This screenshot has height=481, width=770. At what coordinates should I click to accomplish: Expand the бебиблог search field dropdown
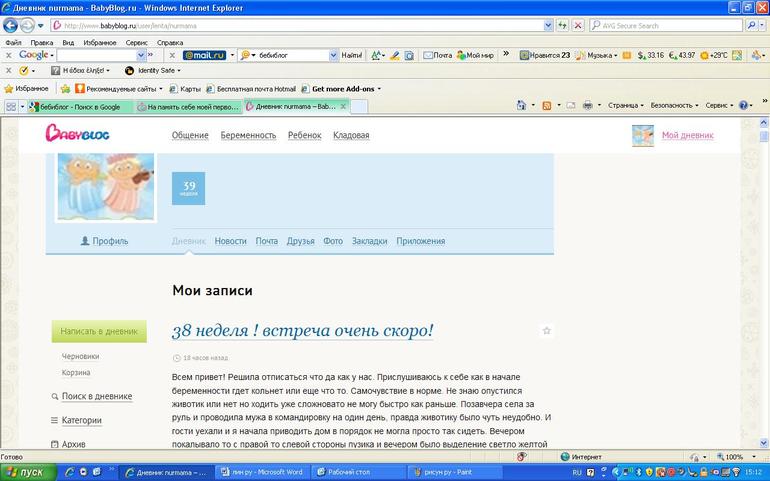pos(333,56)
